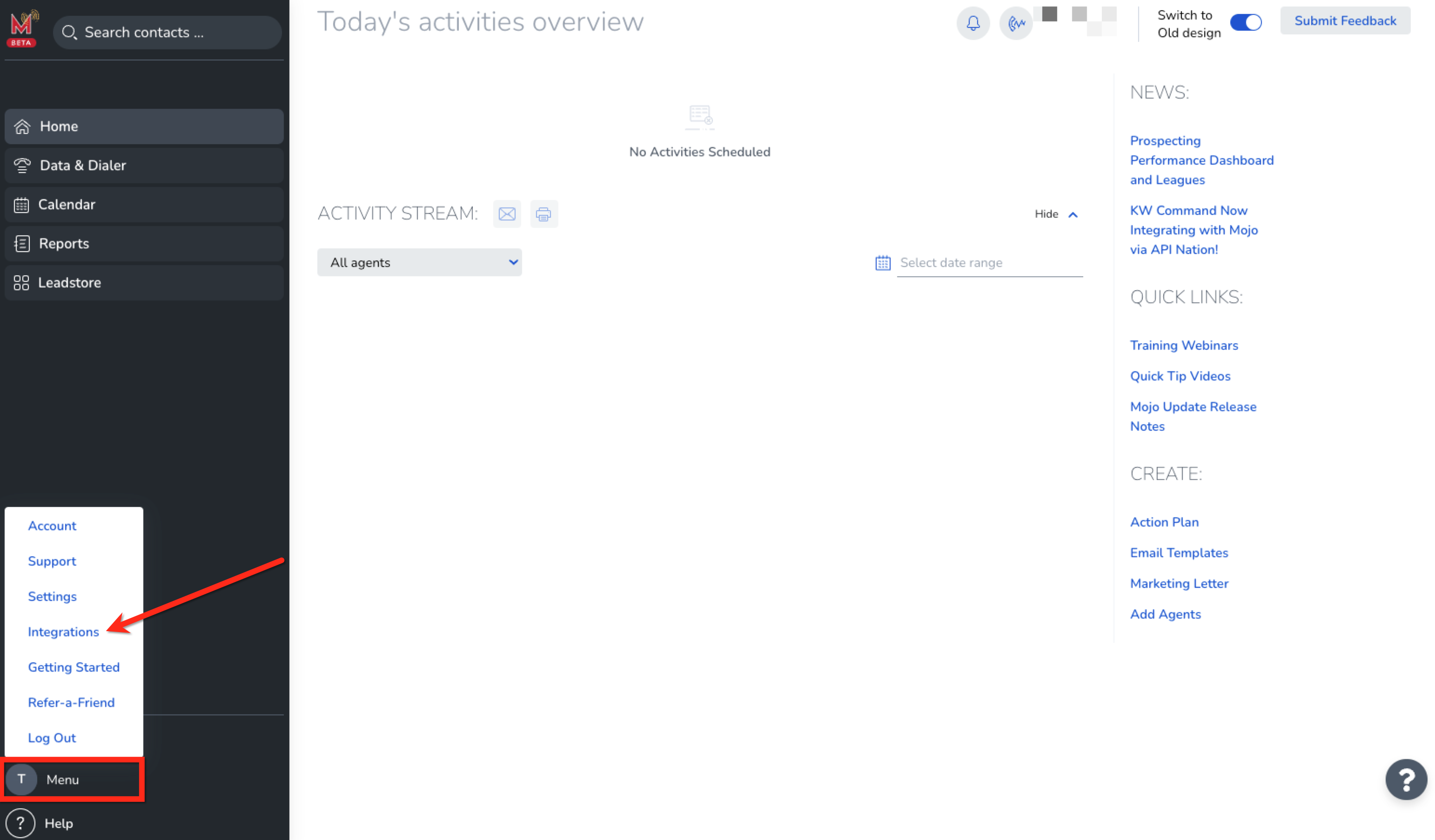Click the search magnifier icon

(x=69, y=33)
